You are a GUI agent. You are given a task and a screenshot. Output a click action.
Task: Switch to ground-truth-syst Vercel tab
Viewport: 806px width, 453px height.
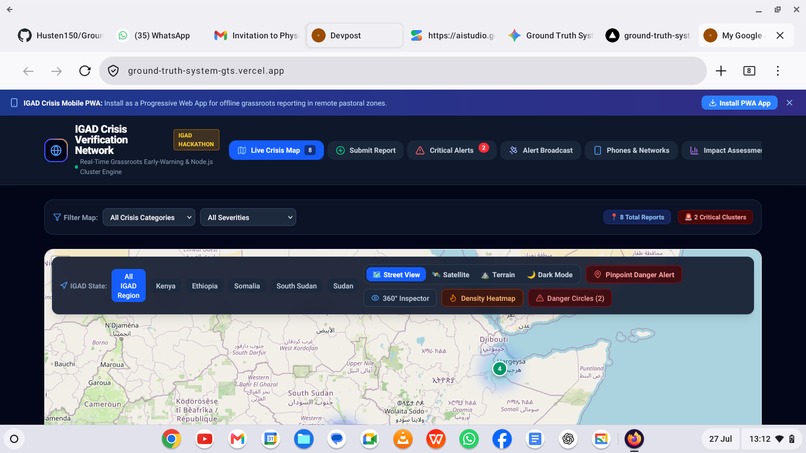648,35
